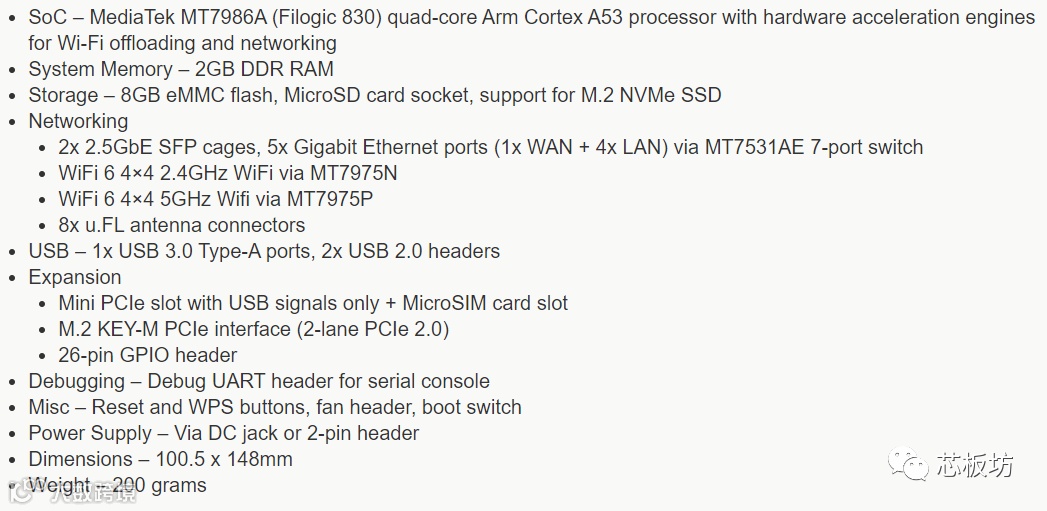Click the Debug UART header line

point(259,381)
